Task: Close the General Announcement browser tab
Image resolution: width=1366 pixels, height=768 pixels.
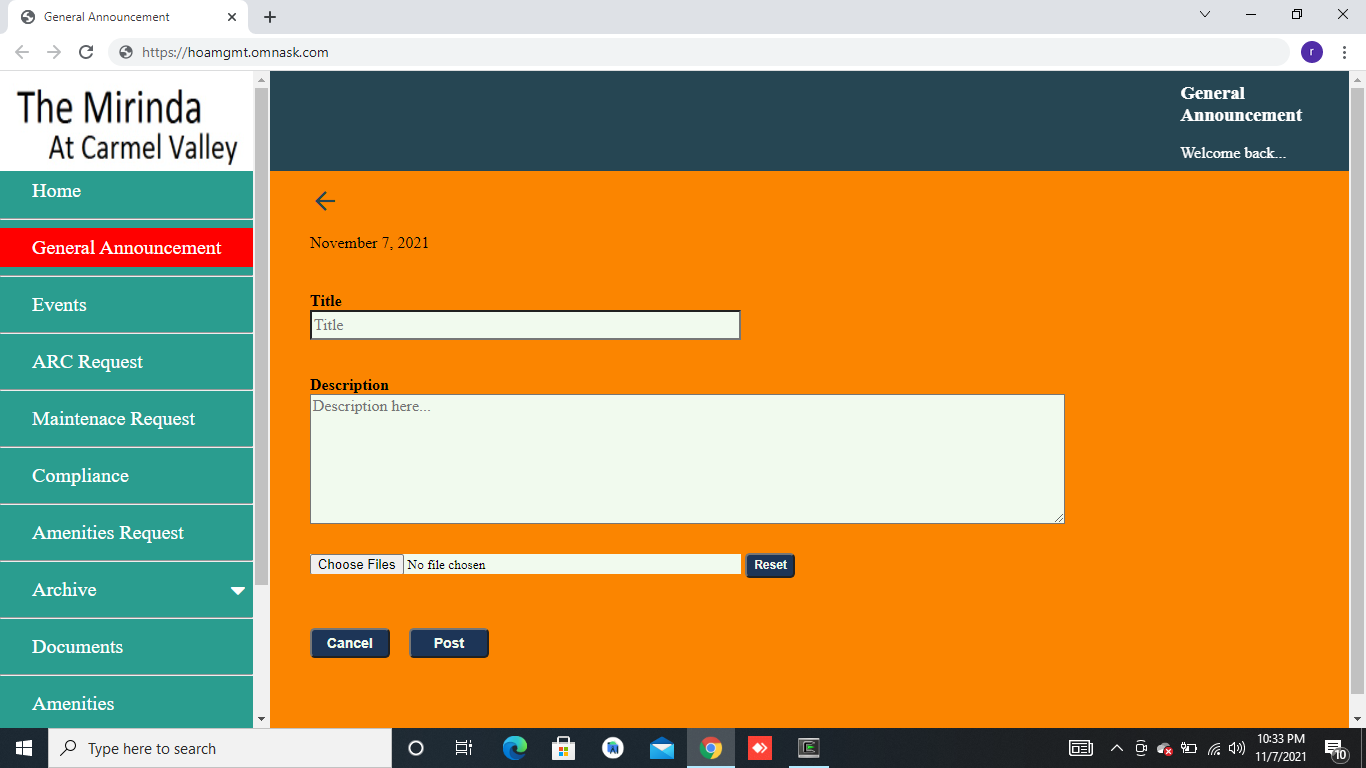Action: click(x=232, y=17)
